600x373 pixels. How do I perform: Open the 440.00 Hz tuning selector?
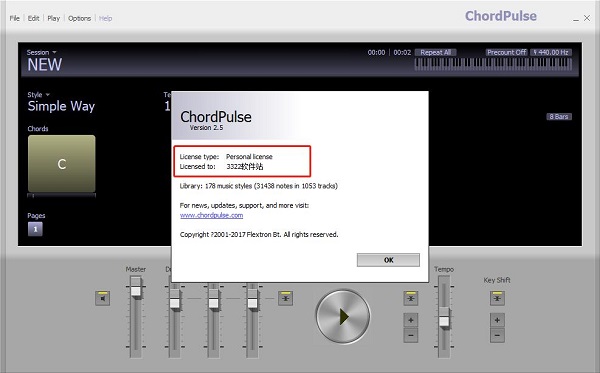point(551,52)
